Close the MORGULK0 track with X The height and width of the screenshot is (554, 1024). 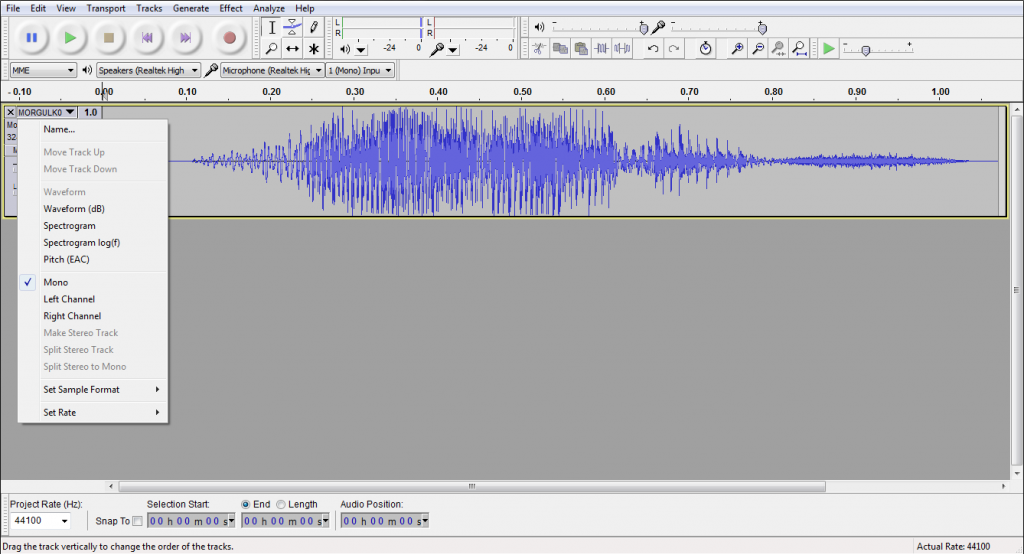(x=10, y=112)
